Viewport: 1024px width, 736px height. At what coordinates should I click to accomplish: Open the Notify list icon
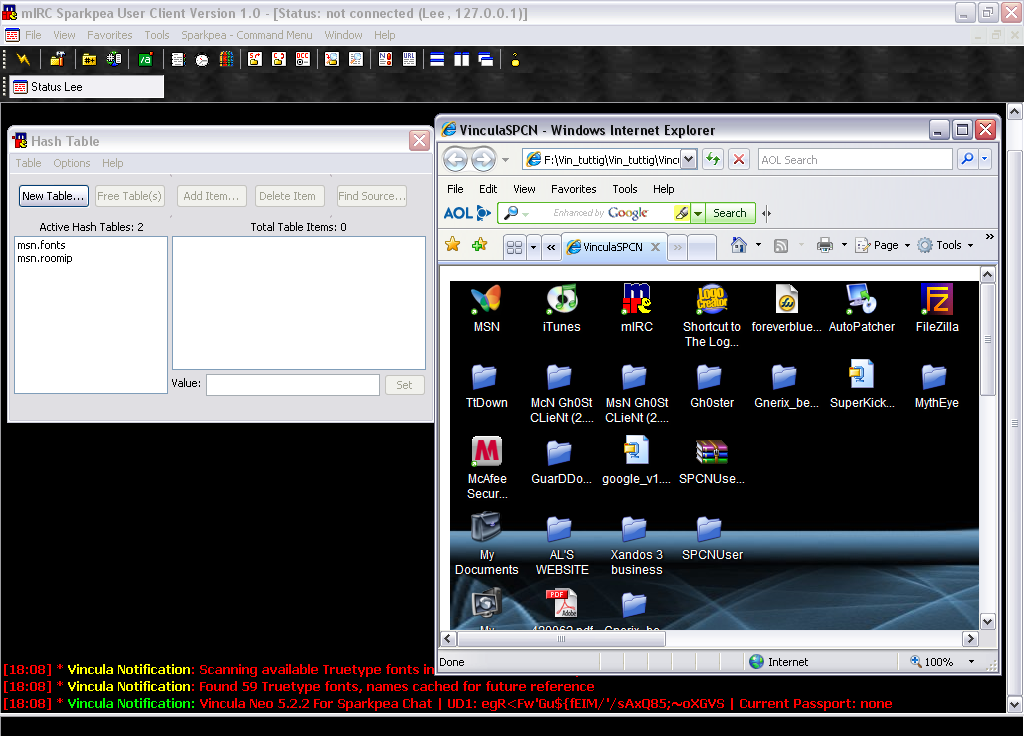[x=385, y=59]
